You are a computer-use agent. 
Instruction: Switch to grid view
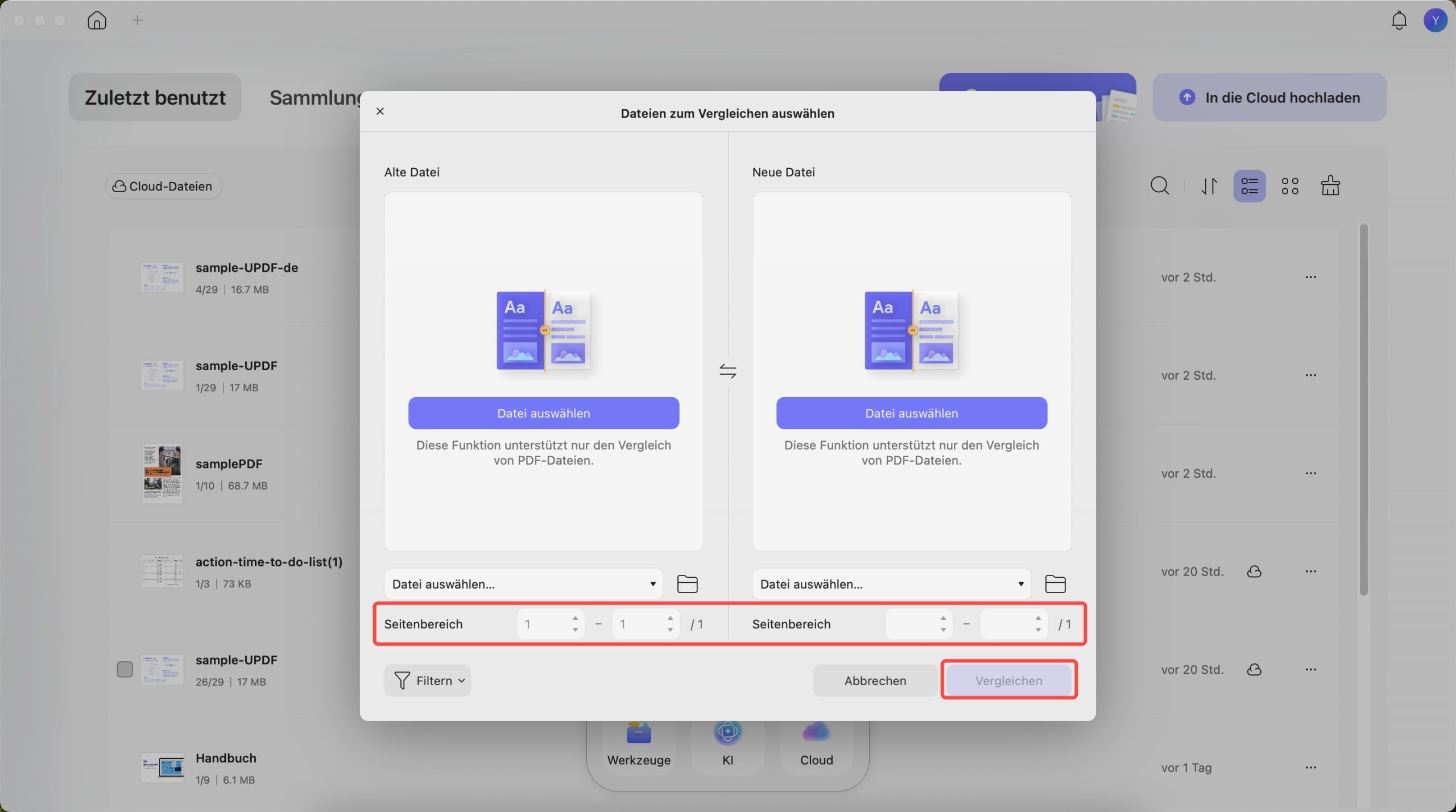point(1289,186)
